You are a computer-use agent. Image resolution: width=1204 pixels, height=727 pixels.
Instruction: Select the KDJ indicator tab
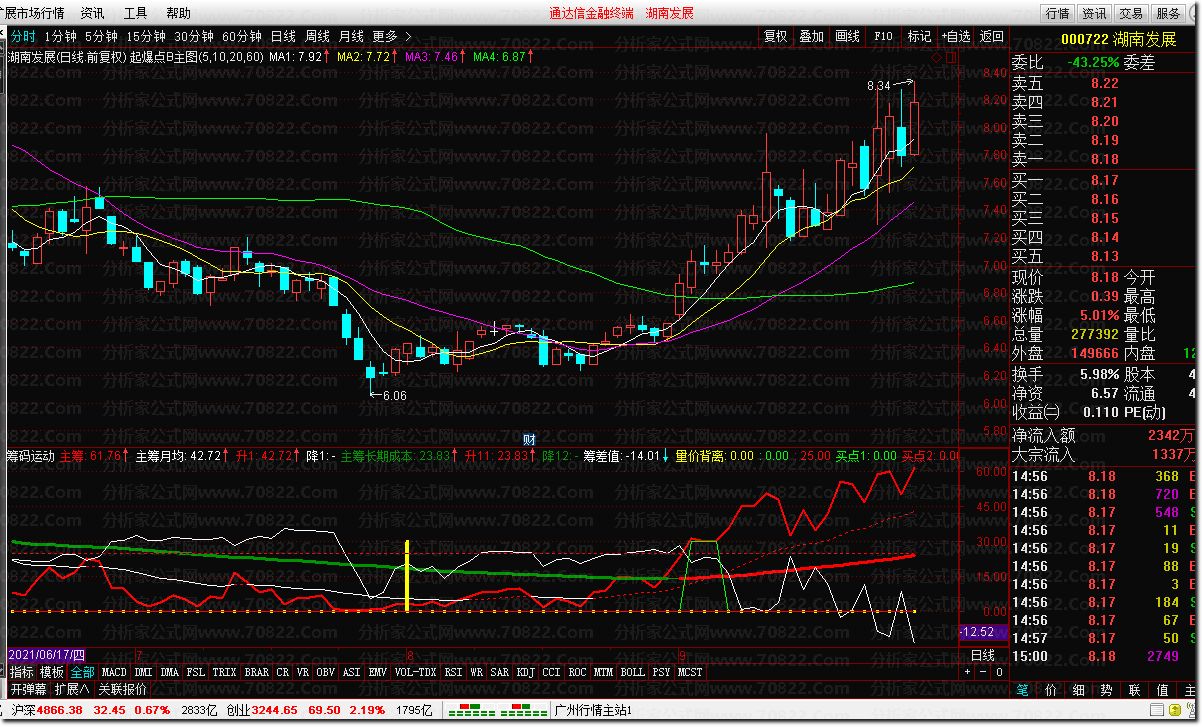click(x=525, y=672)
